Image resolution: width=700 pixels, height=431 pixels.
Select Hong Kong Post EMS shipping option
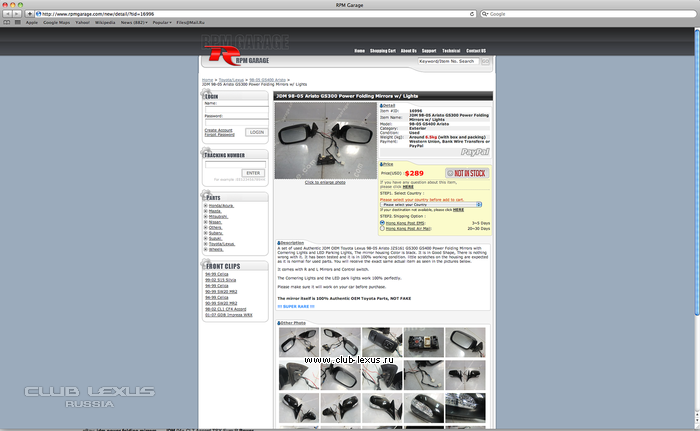coord(383,222)
